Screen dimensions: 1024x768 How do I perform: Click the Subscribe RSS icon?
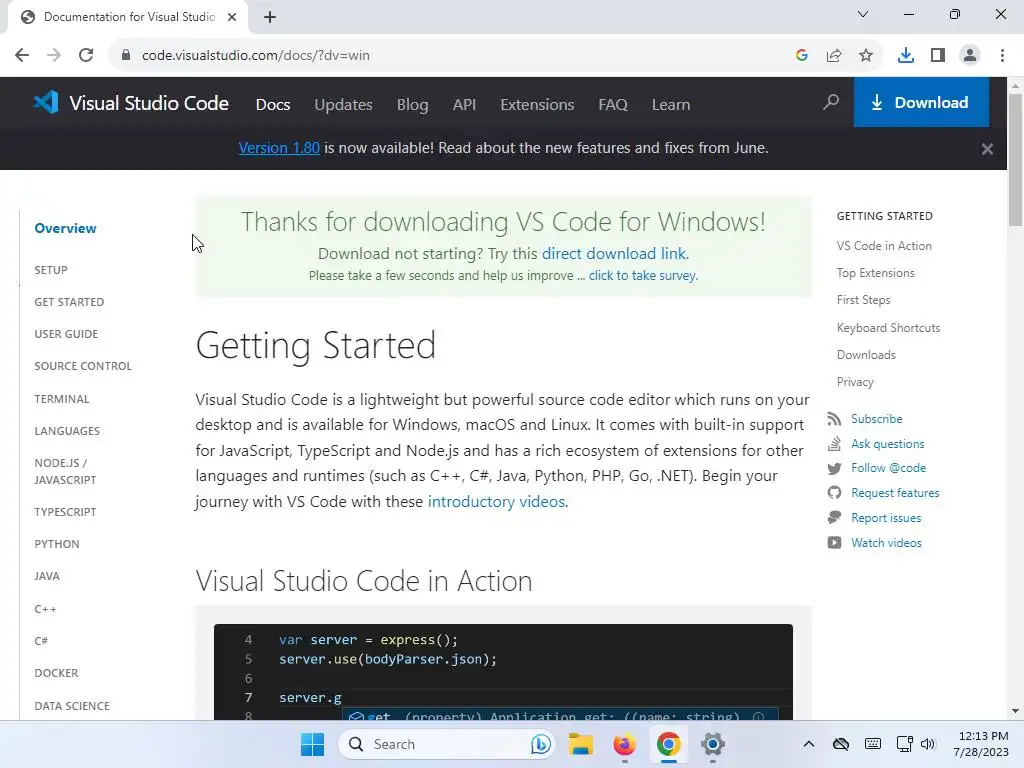pyautogui.click(x=834, y=419)
